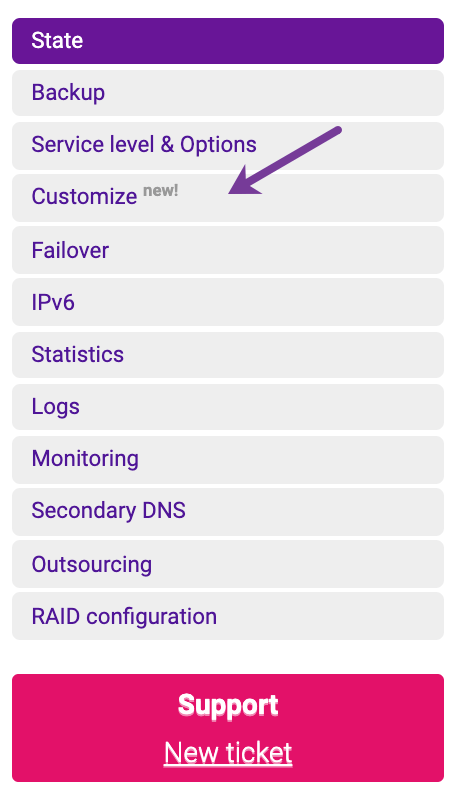Click the gray 'new!' badge next to Customize
The height and width of the screenshot is (800, 456).
[x=161, y=191]
